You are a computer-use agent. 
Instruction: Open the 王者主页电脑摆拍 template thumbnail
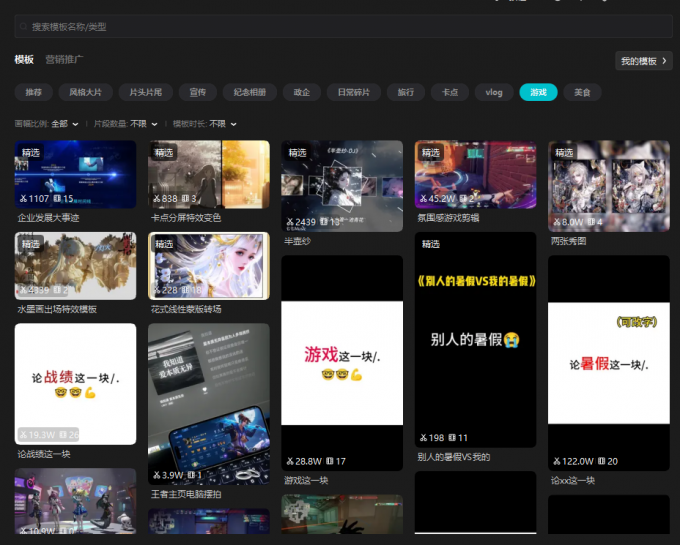(209, 404)
